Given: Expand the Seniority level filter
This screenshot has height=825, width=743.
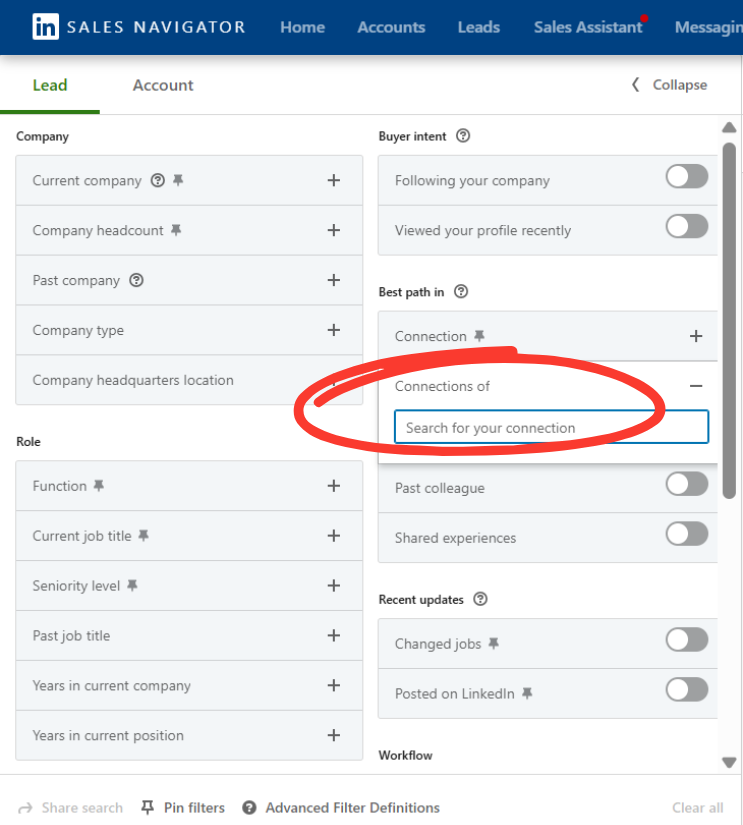Looking at the screenshot, I should click(x=334, y=585).
